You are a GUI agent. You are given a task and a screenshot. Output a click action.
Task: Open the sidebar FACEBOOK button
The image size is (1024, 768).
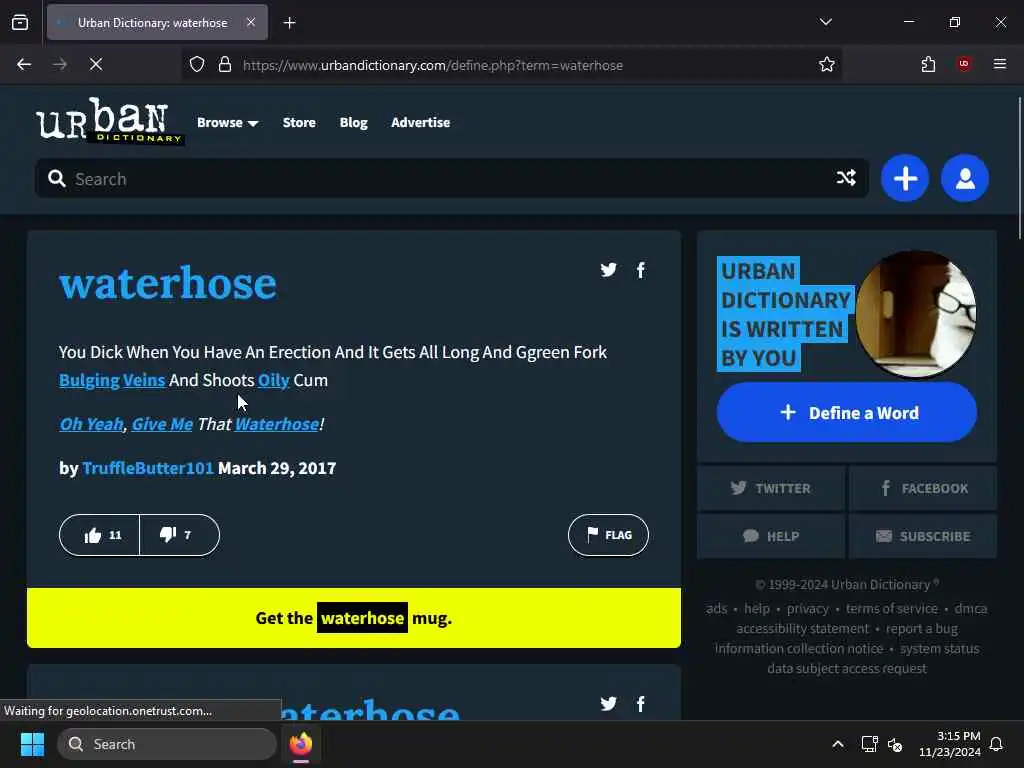tap(923, 488)
